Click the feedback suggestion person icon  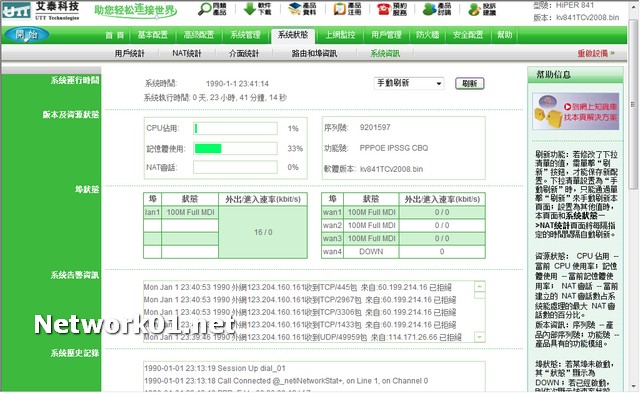click(x=474, y=9)
